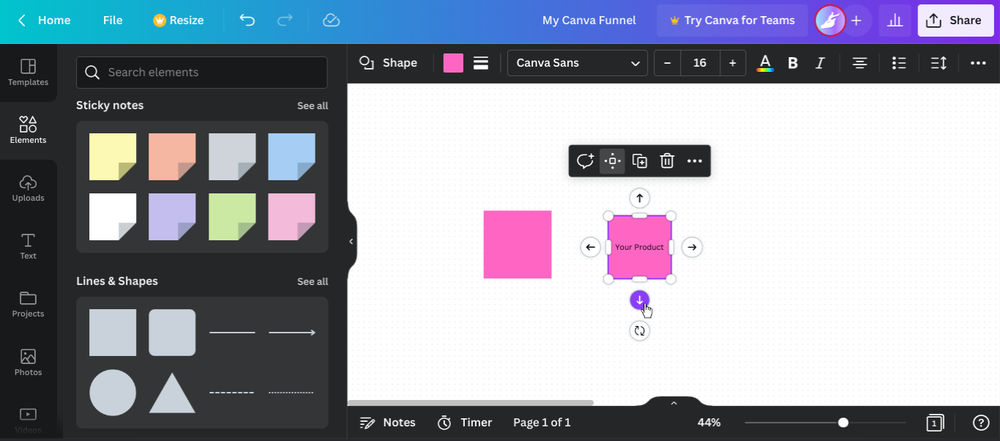Click the rotate handle below shape
The height and width of the screenshot is (441, 1000).
pos(640,330)
